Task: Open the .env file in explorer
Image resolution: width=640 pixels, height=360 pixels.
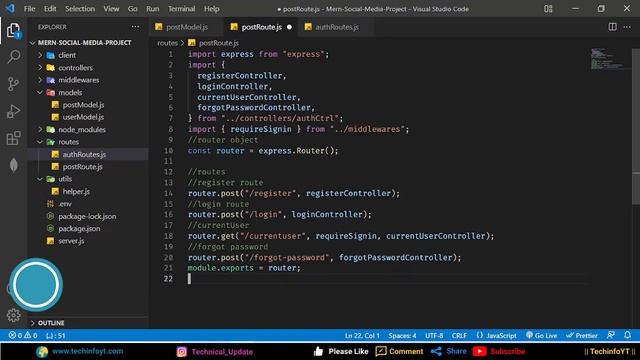Action: click(x=65, y=204)
